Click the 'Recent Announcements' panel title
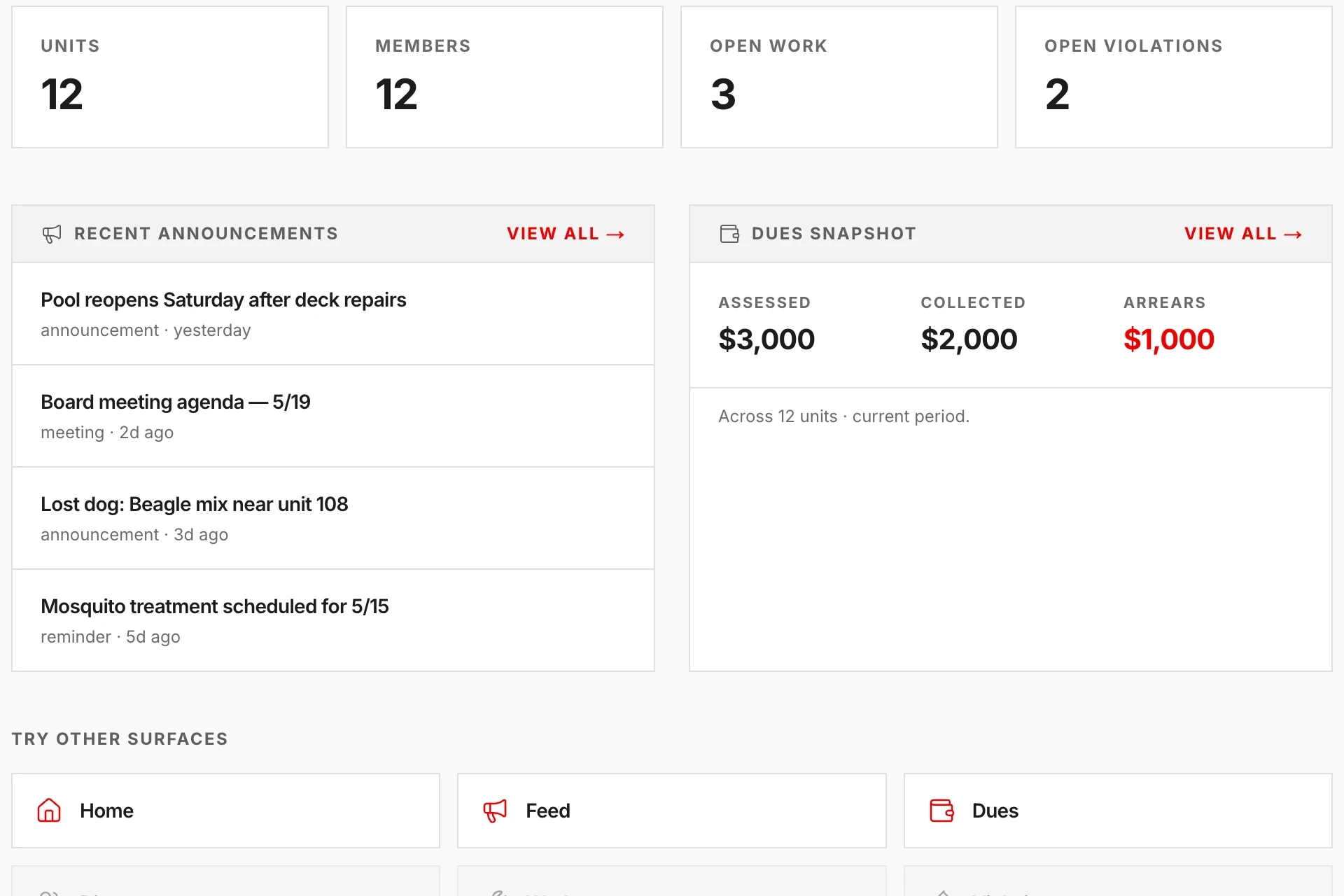This screenshot has width=1344, height=896. coord(206,234)
